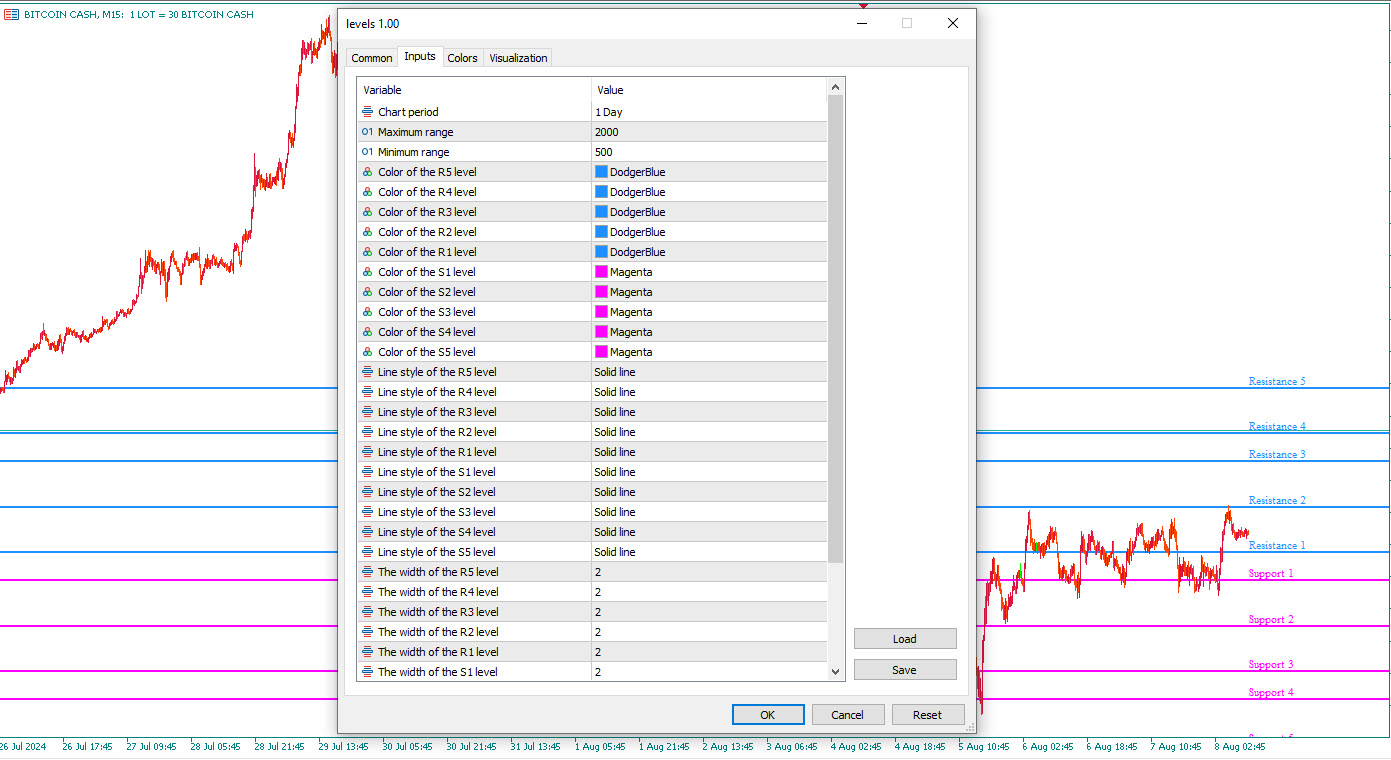This screenshot has width=1391, height=760.
Task: Select the Inputs tab
Action: (x=420, y=56)
